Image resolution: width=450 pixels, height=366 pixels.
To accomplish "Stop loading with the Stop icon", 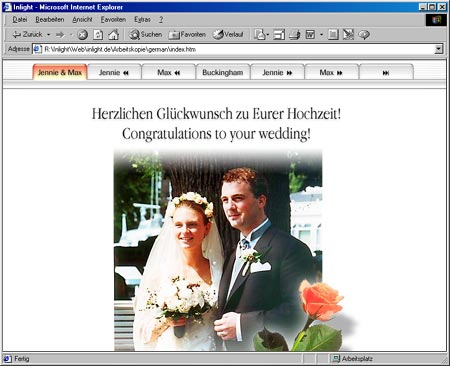I will [82, 35].
